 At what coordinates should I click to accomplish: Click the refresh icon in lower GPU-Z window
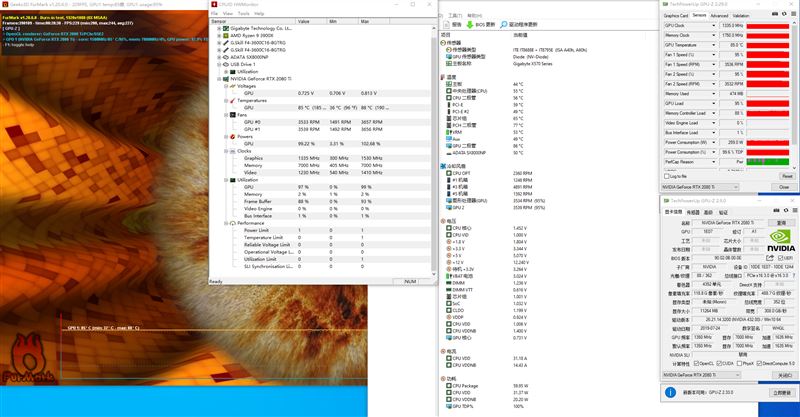click(x=786, y=210)
